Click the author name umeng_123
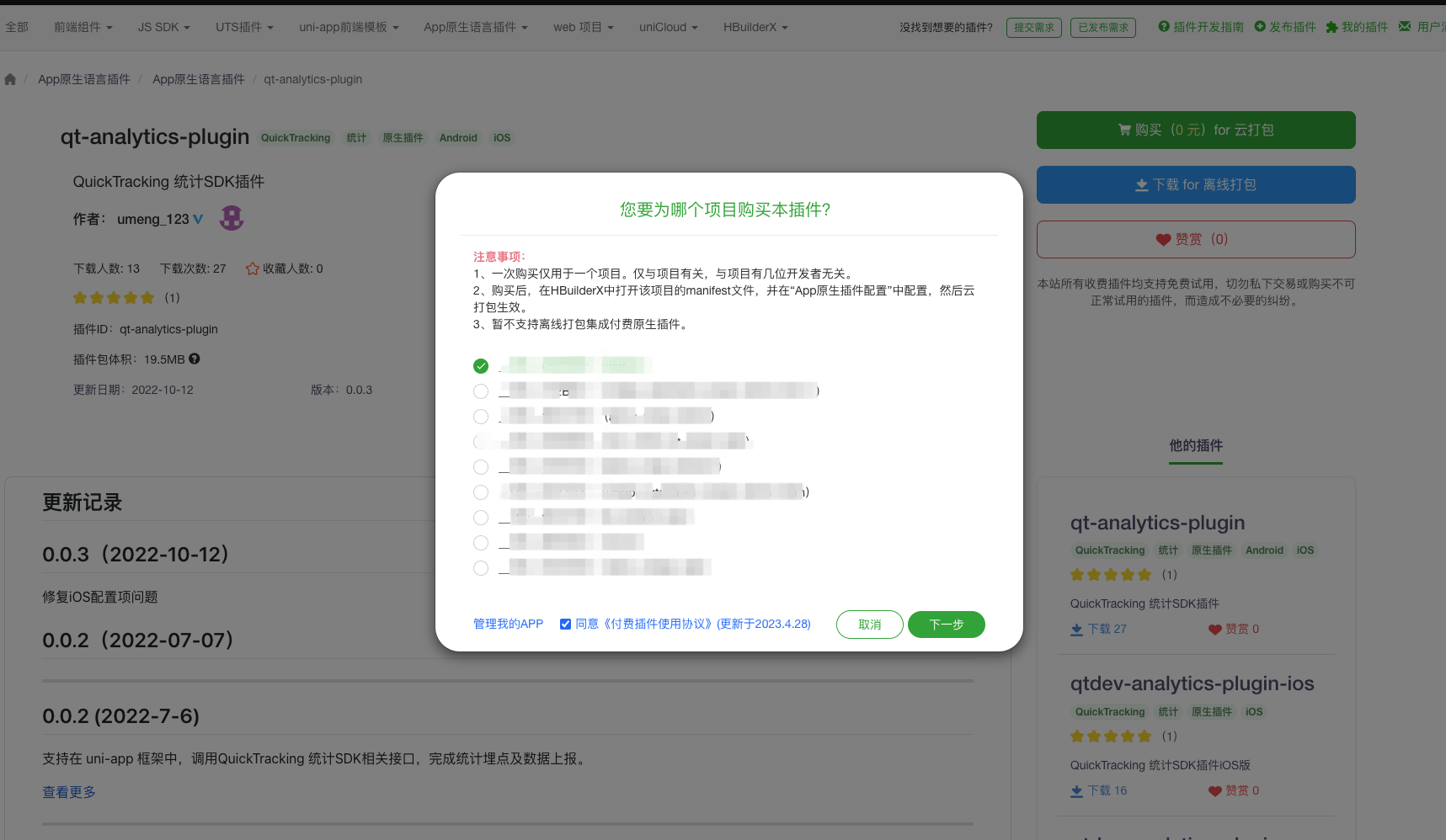This screenshot has height=840, width=1446. click(x=153, y=219)
